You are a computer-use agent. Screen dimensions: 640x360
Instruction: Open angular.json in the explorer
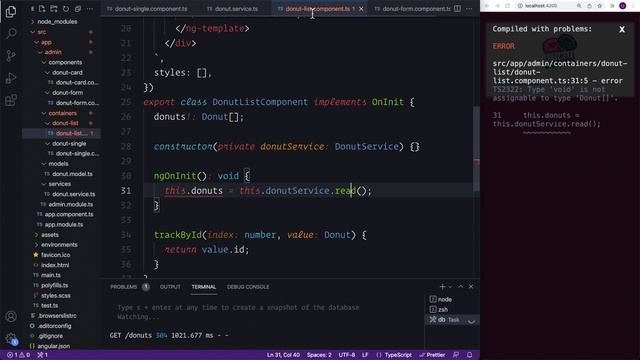point(53,346)
